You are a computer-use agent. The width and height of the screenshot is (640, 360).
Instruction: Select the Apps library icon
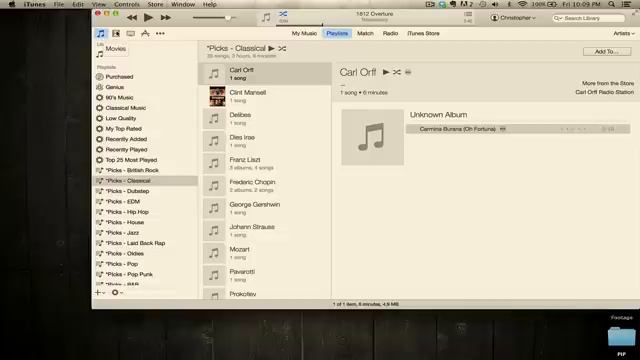pyautogui.click(x=145, y=33)
